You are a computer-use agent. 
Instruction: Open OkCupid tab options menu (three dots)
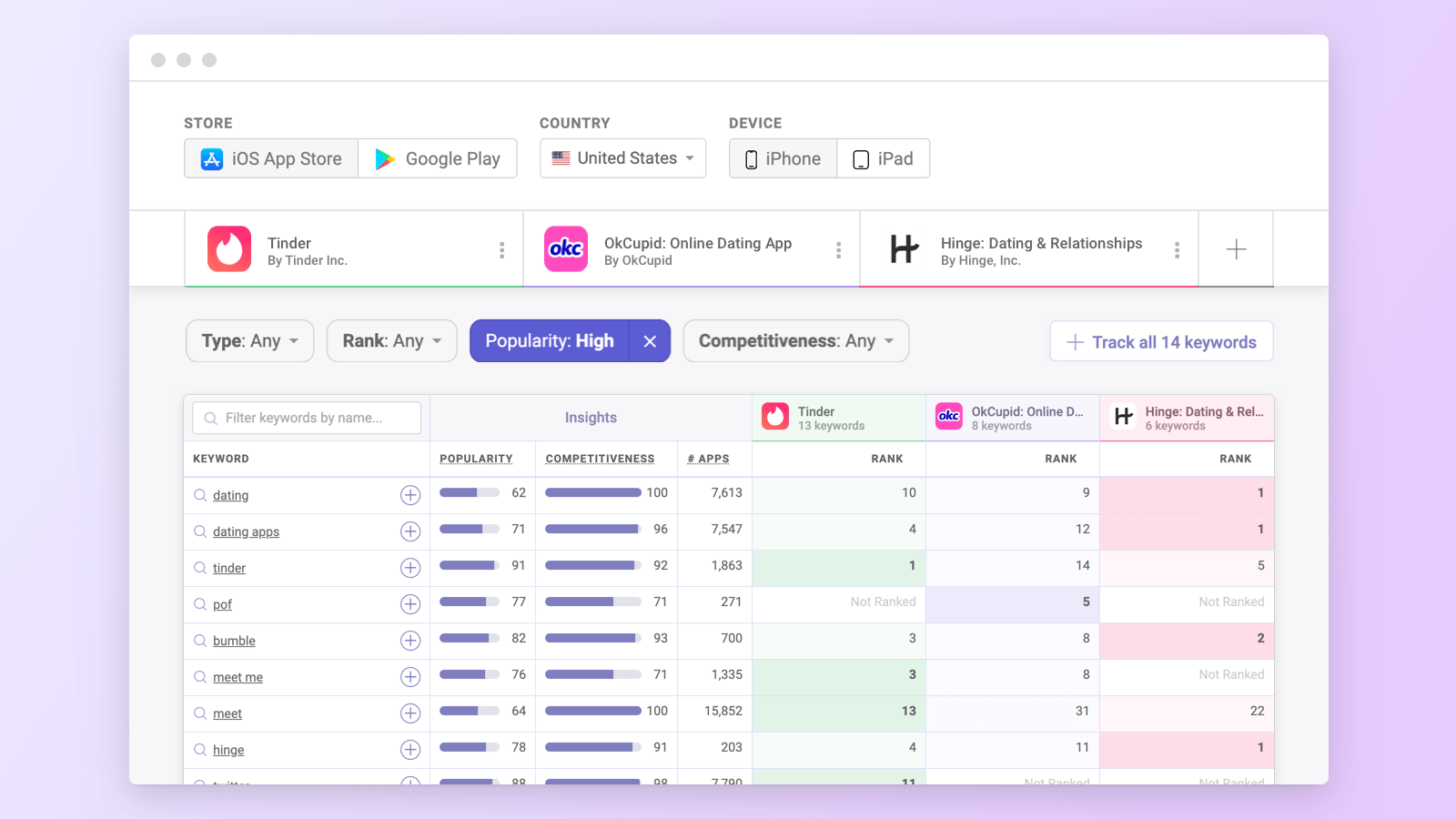pos(838,250)
